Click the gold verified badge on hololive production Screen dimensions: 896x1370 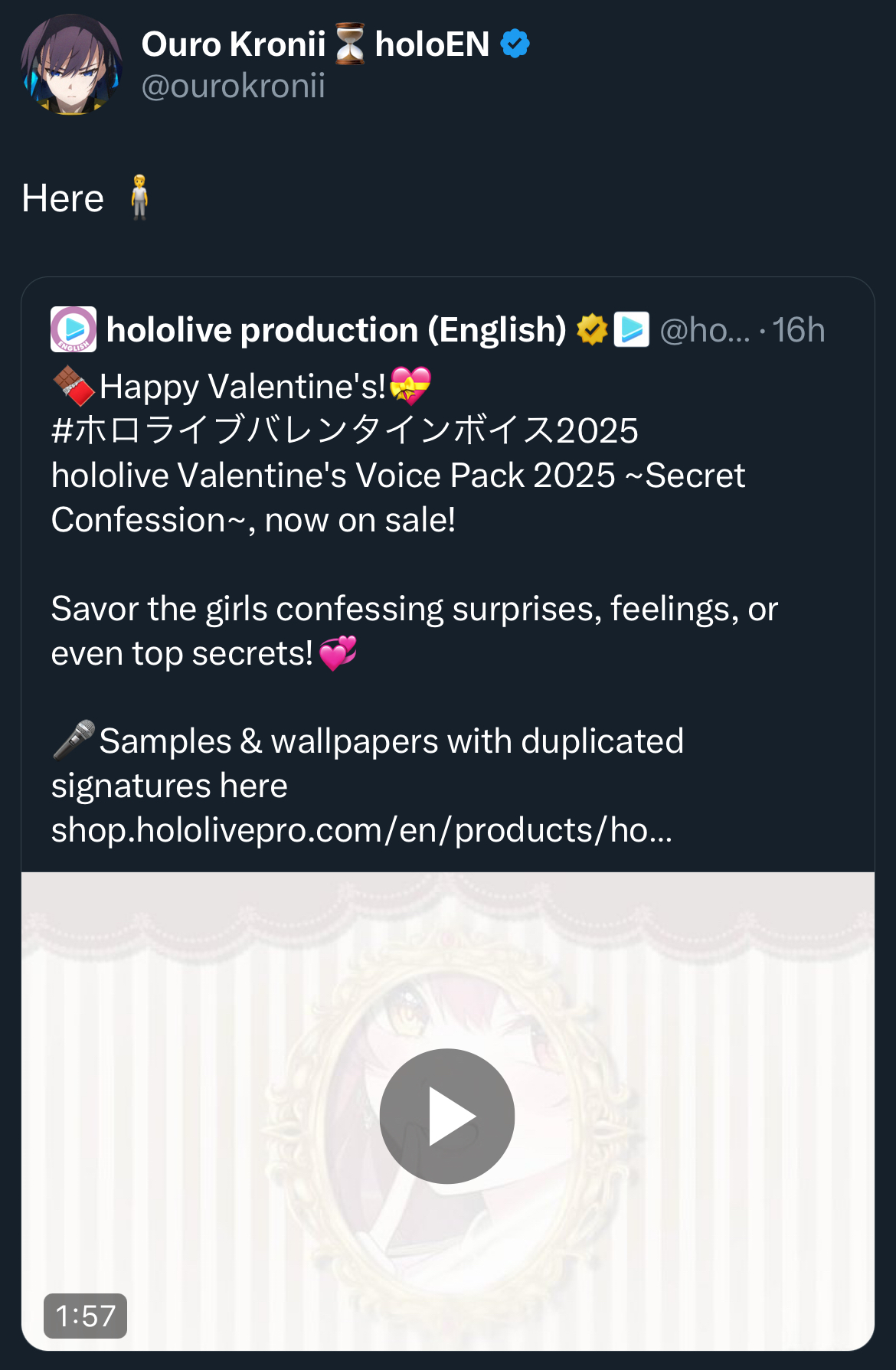pyautogui.click(x=591, y=330)
